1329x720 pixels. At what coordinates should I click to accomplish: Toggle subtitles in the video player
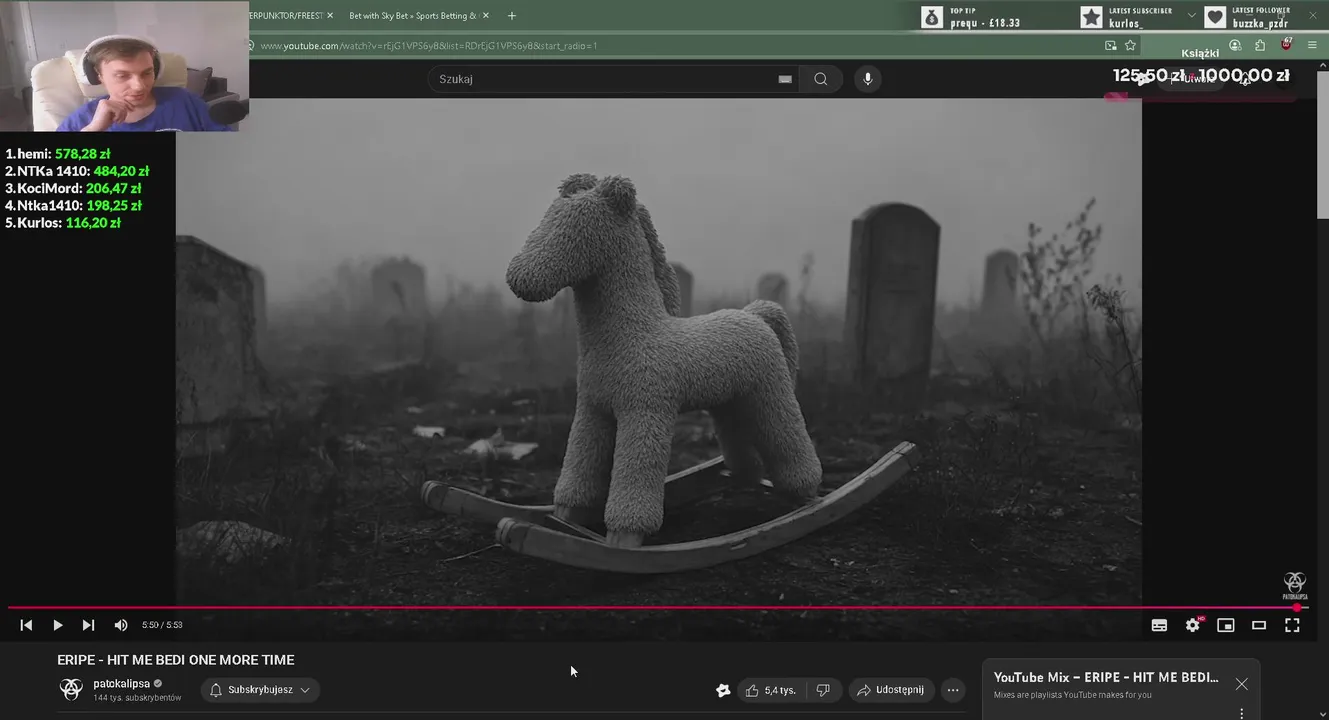(x=1159, y=625)
